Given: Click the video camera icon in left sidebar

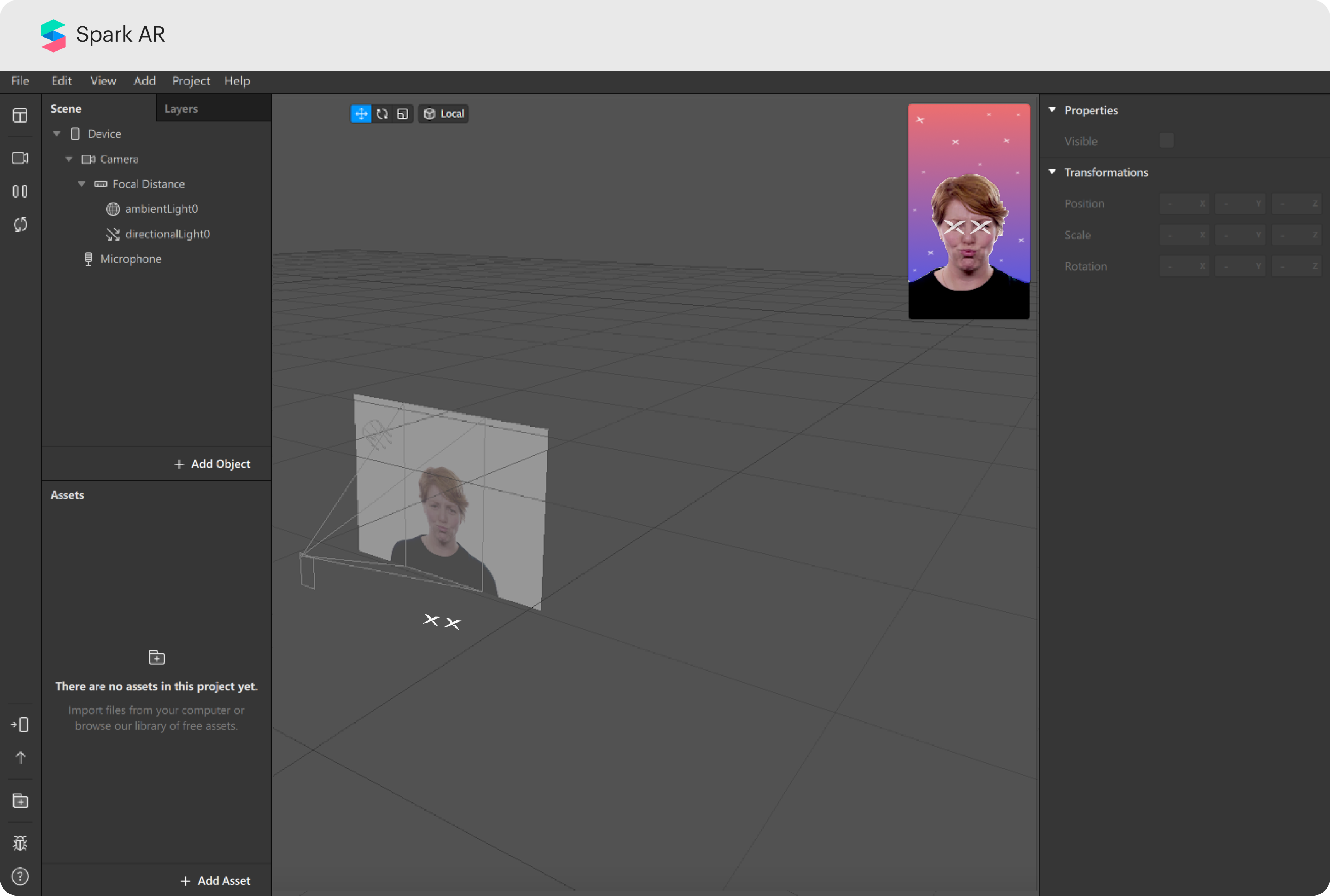Looking at the screenshot, I should 20,158.
